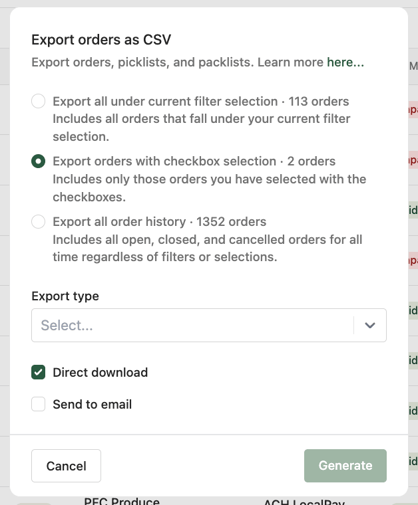Screen dimensions: 418x505
Task: Click the 2 orders checkbox selection label
Action: pyautogui.click(x=194, y=161)
